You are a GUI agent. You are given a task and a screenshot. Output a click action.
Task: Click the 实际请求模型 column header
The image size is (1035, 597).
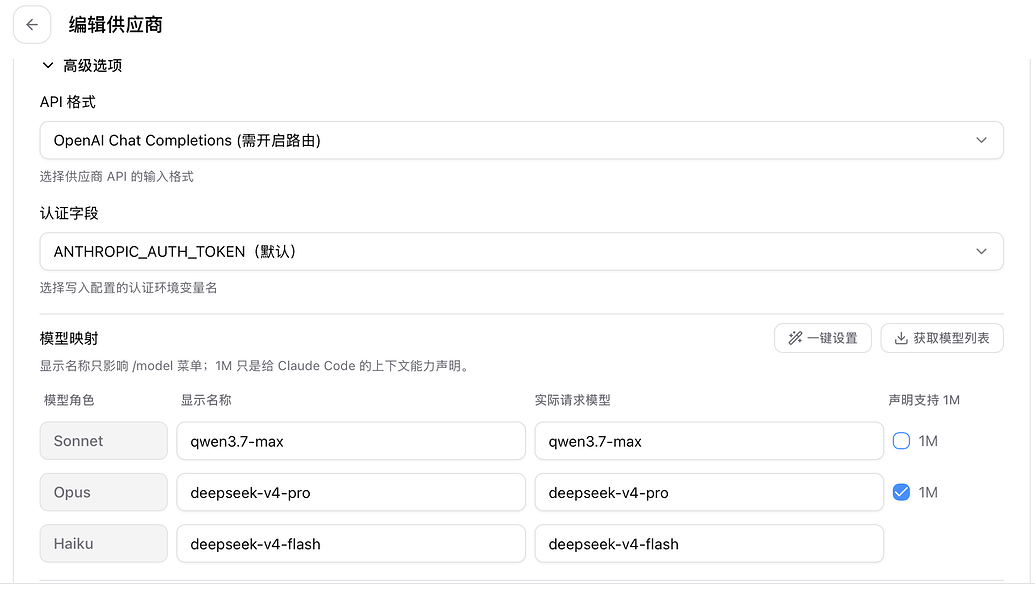tap(572, 400)
